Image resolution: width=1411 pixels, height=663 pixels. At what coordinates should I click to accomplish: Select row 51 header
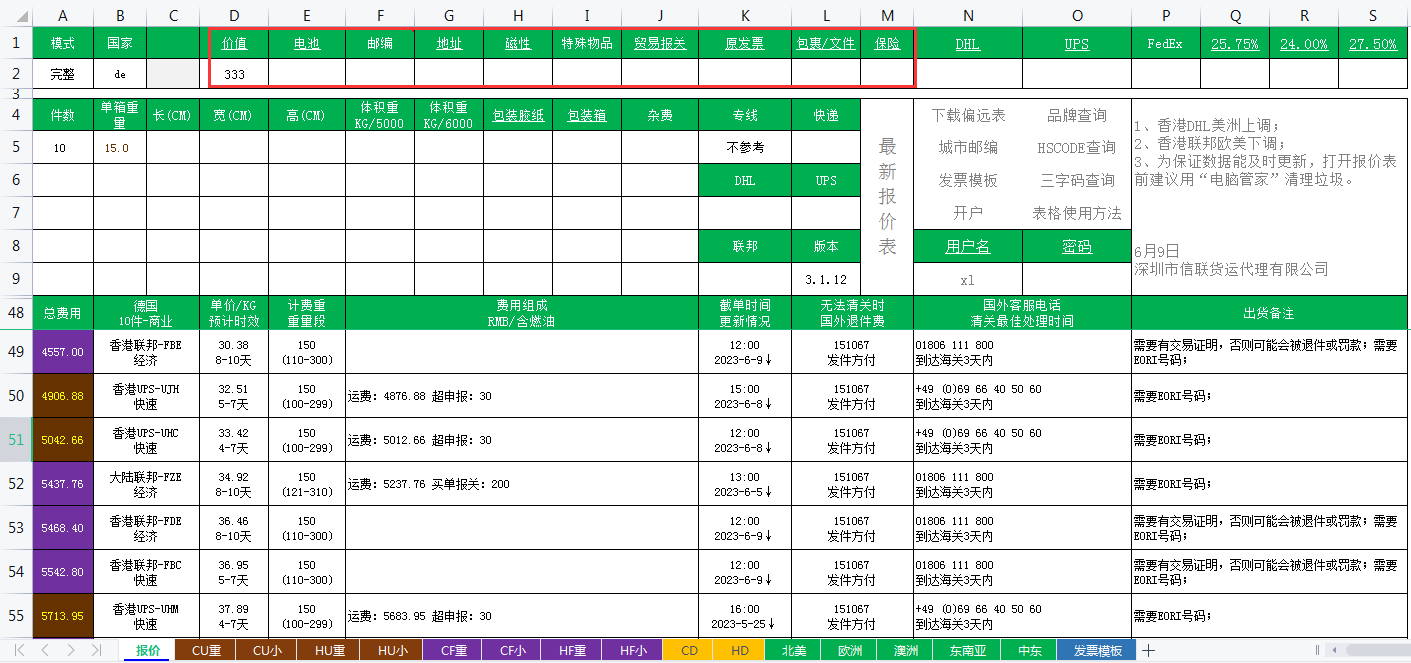[x=16, y=439]
